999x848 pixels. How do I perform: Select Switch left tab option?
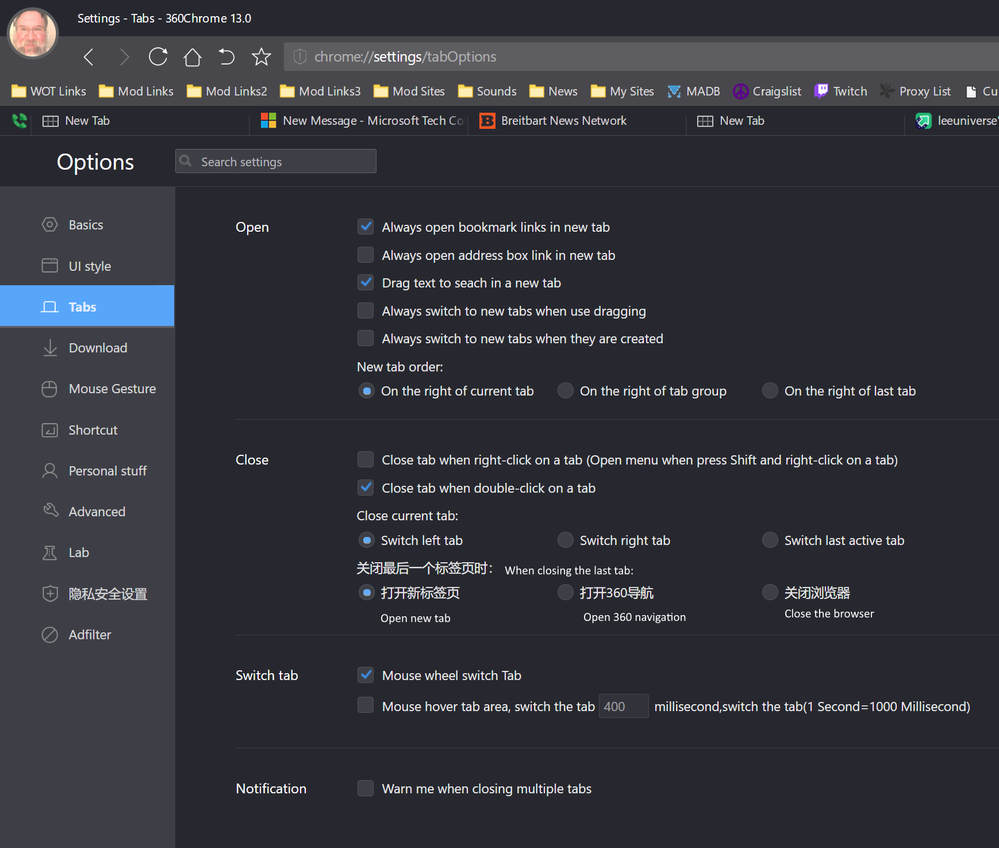coord(366,540)
